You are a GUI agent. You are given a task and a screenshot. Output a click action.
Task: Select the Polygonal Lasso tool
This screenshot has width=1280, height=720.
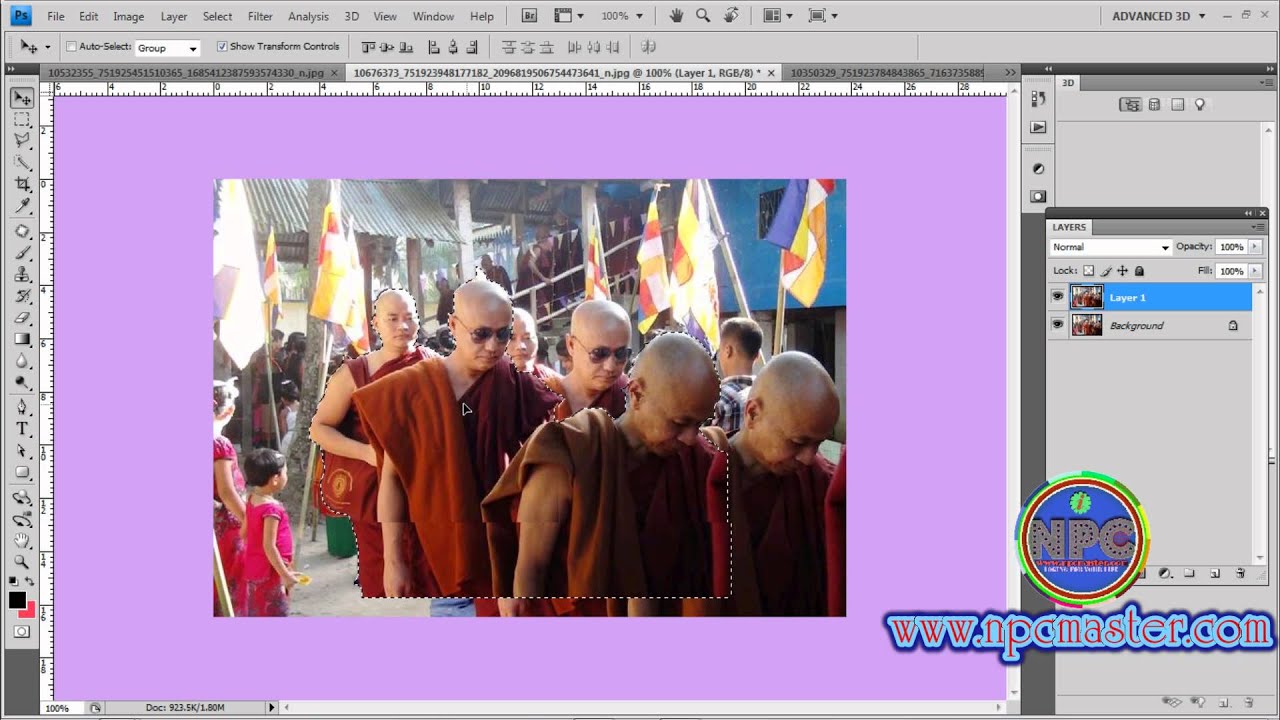pos(22,141)
